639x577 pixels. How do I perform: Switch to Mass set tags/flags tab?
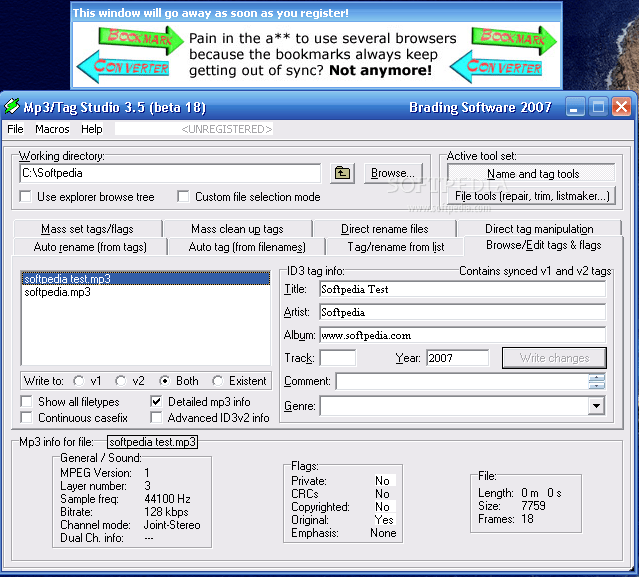coord(87,229)
